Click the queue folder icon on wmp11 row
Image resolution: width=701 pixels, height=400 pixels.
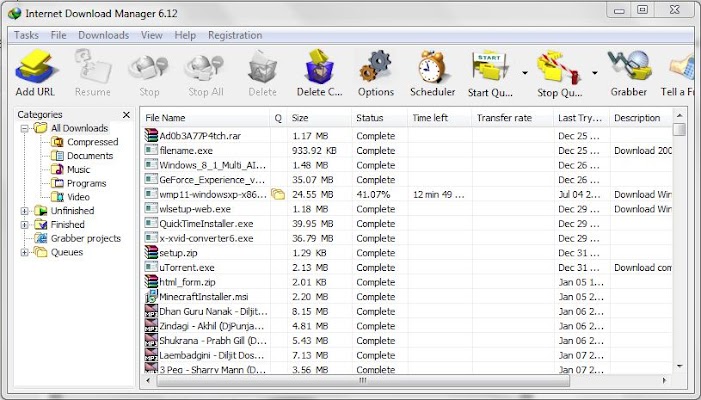tap(278, 194)
